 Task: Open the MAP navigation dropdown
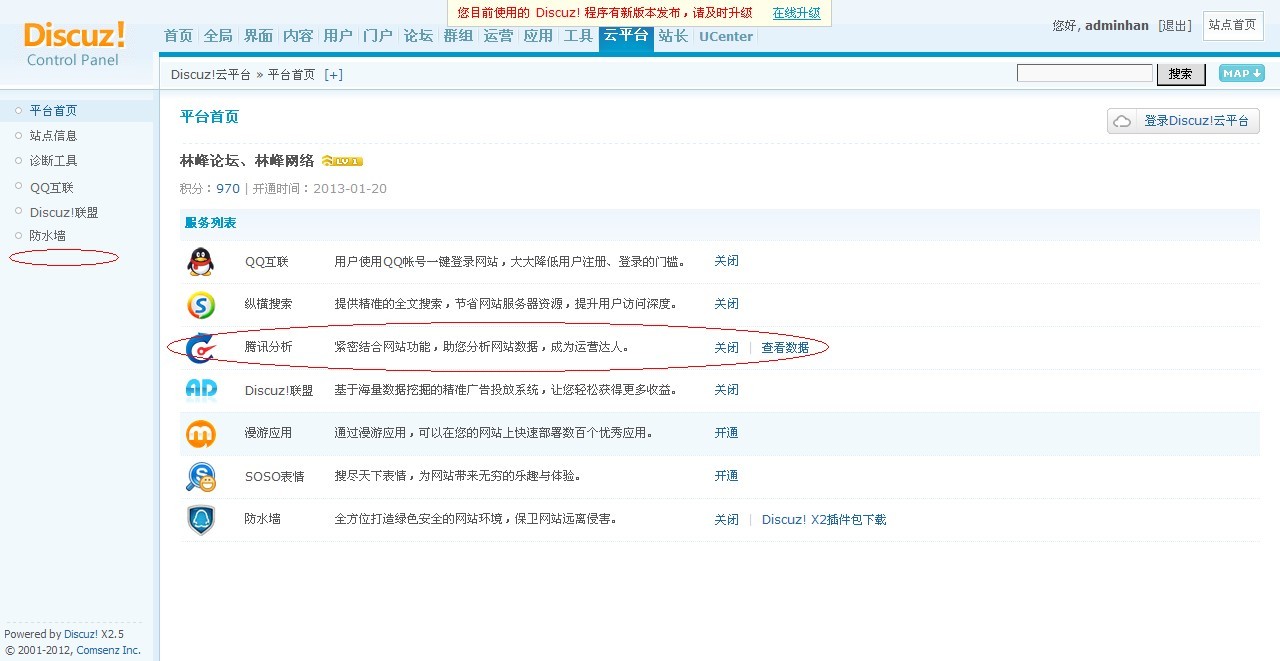point(1241,73)
